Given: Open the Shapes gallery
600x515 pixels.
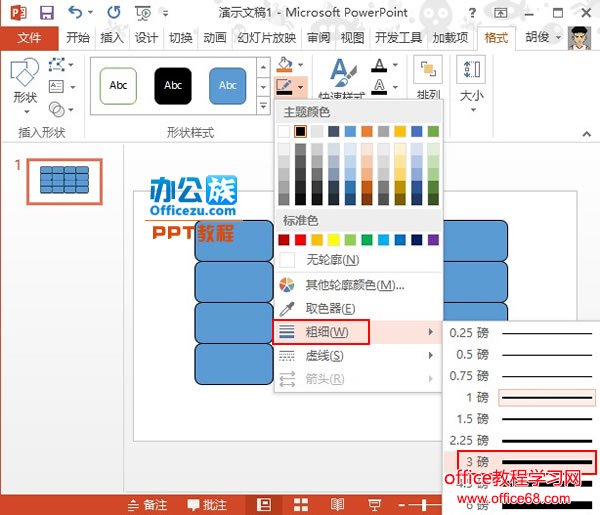Looking at the screenshot, I should pyautogui.click(x=25, y=86).
